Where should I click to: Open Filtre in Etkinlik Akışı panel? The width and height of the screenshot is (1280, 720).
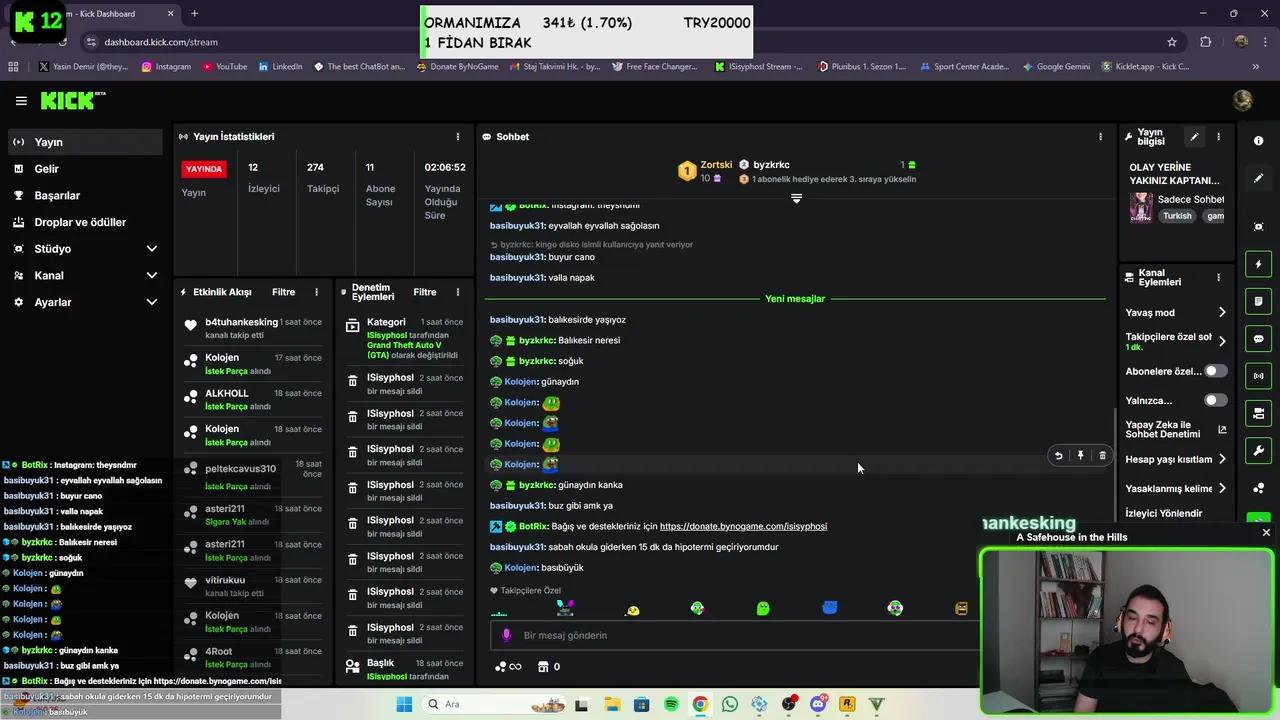(x=283, y=292)
